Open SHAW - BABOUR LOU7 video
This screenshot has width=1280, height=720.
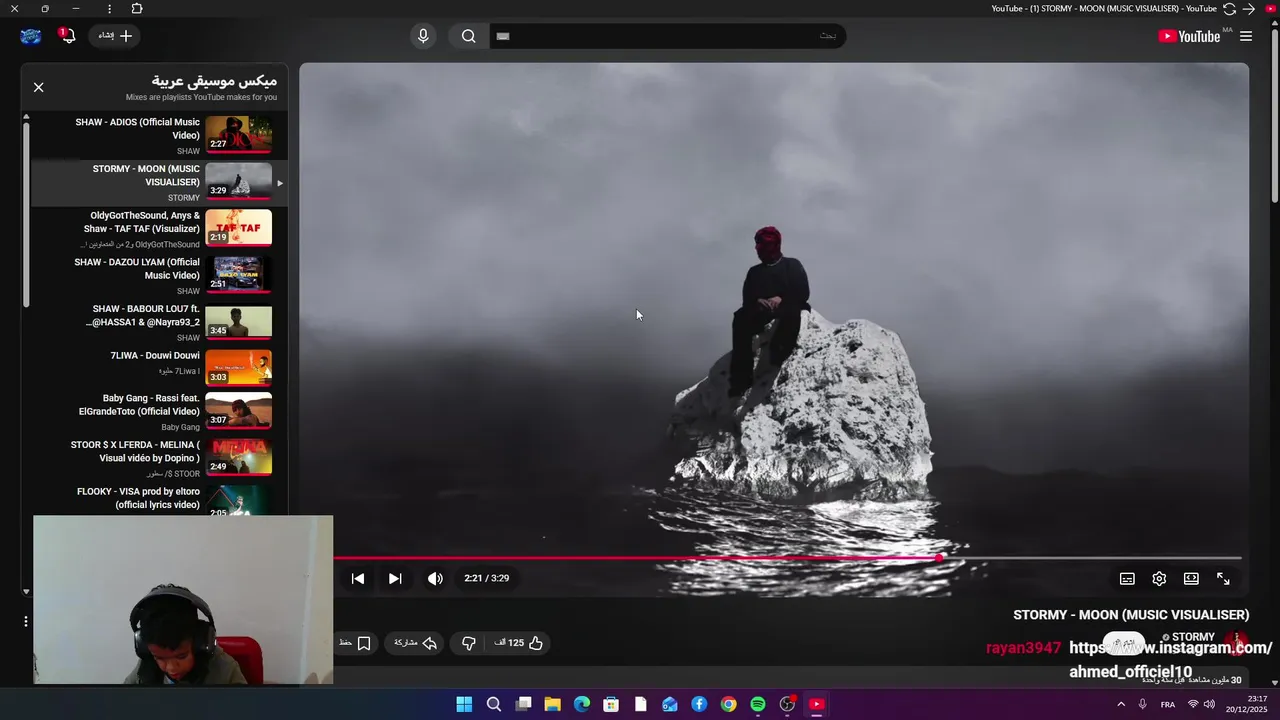pos(160,322)
